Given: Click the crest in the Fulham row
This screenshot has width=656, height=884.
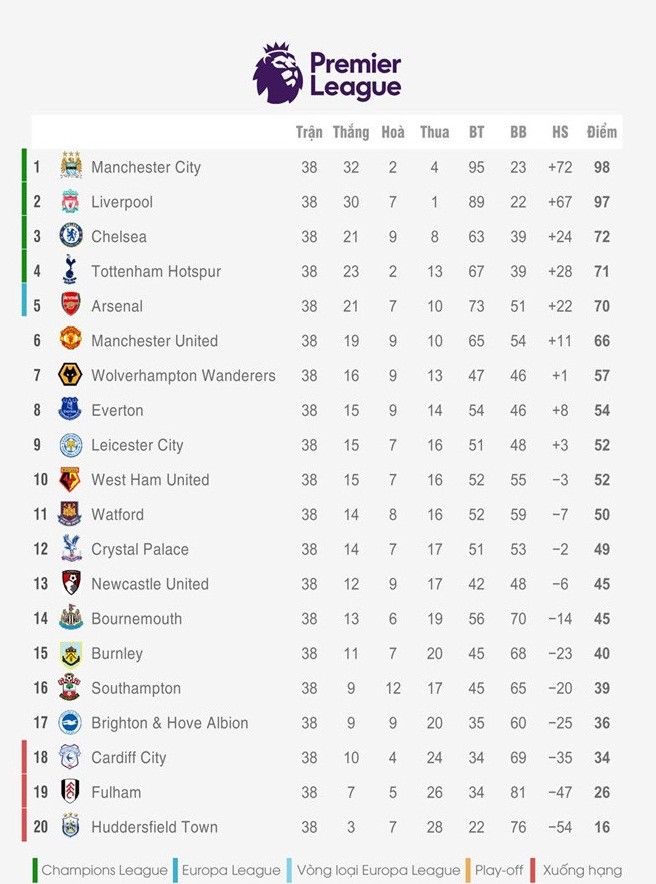Looking at the screenshot, I should 70,792.
